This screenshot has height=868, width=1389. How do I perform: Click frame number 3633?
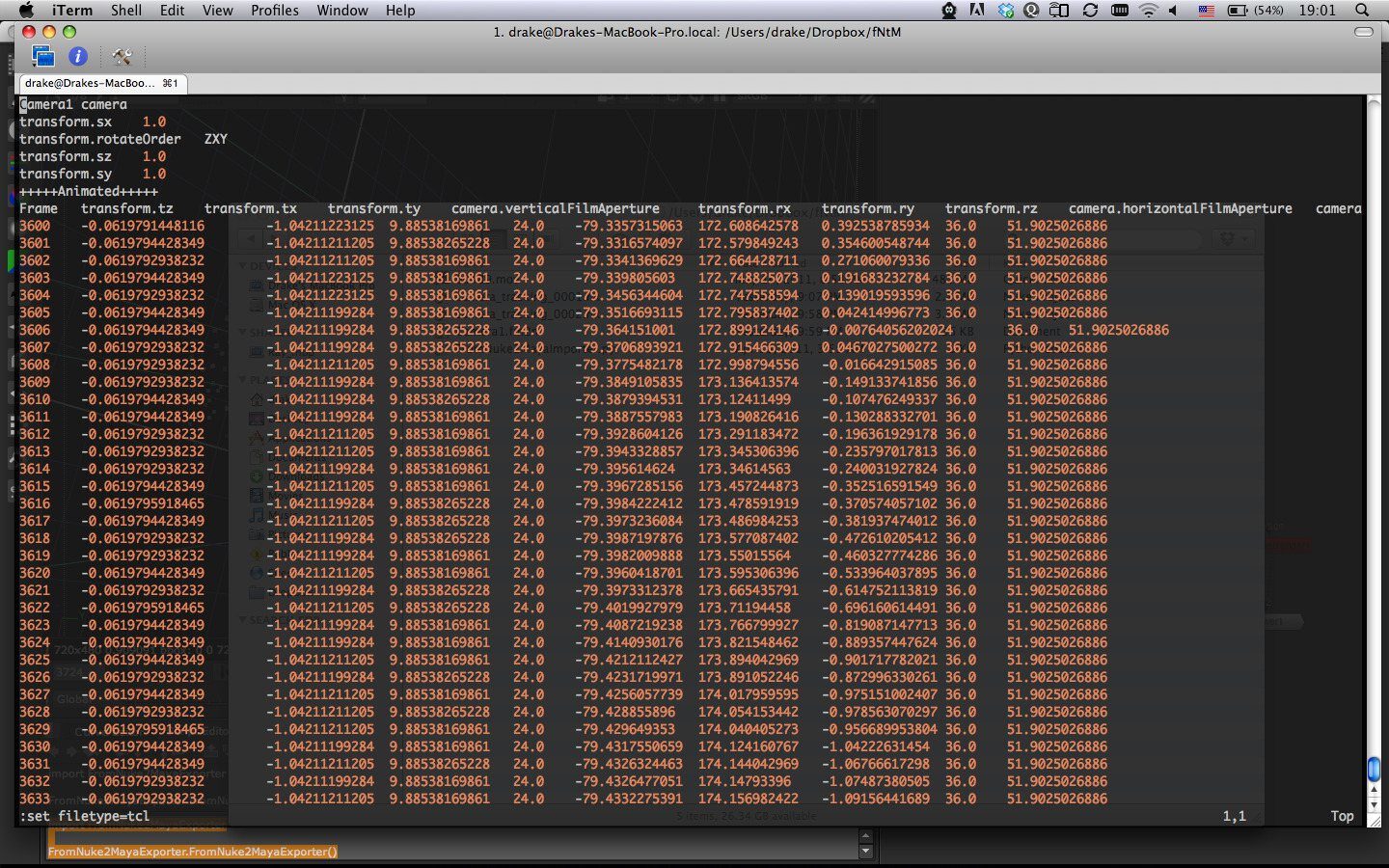(x=35, y=799)
